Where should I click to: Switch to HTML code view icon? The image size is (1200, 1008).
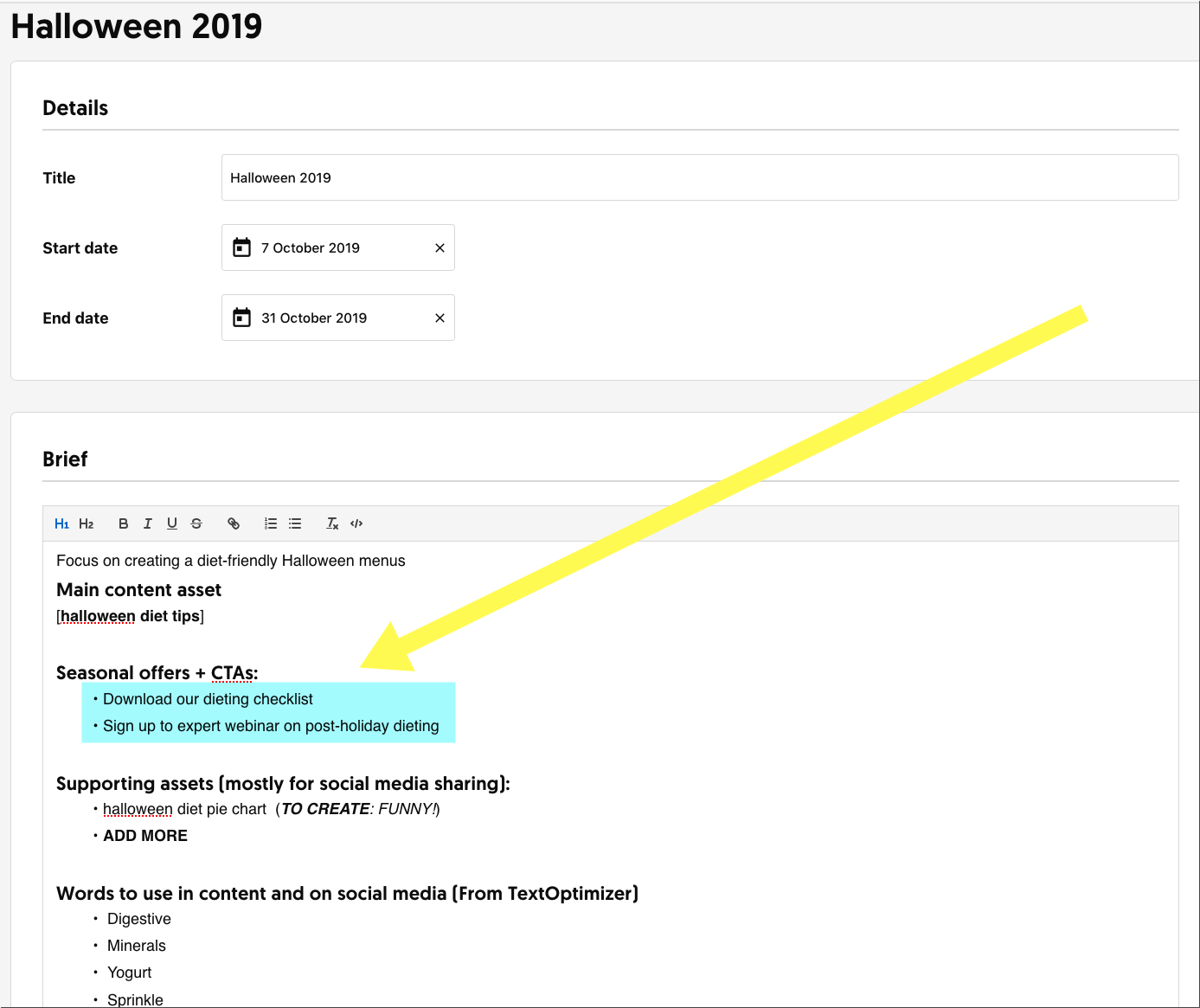click(356, 523)
